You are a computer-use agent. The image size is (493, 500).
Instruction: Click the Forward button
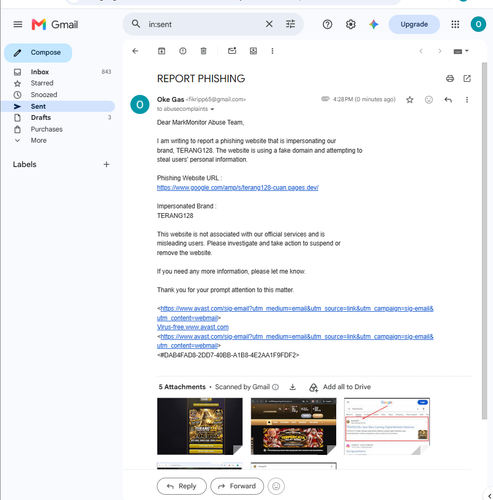[237, 486]
